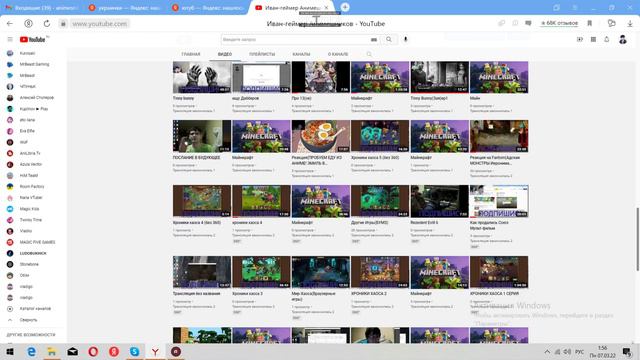640x360 pixels.
Task: Go back in the browser
Action: 10,24
